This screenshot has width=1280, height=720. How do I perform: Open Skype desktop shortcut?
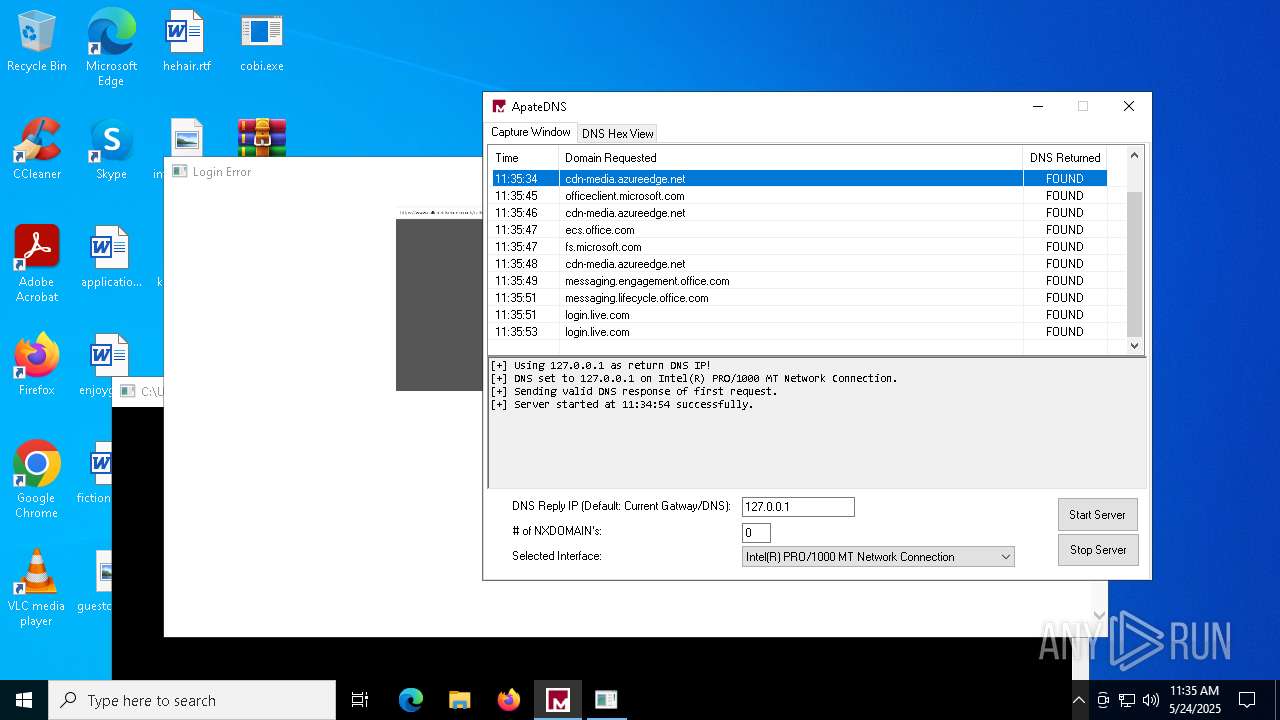[x=111, y=150]
